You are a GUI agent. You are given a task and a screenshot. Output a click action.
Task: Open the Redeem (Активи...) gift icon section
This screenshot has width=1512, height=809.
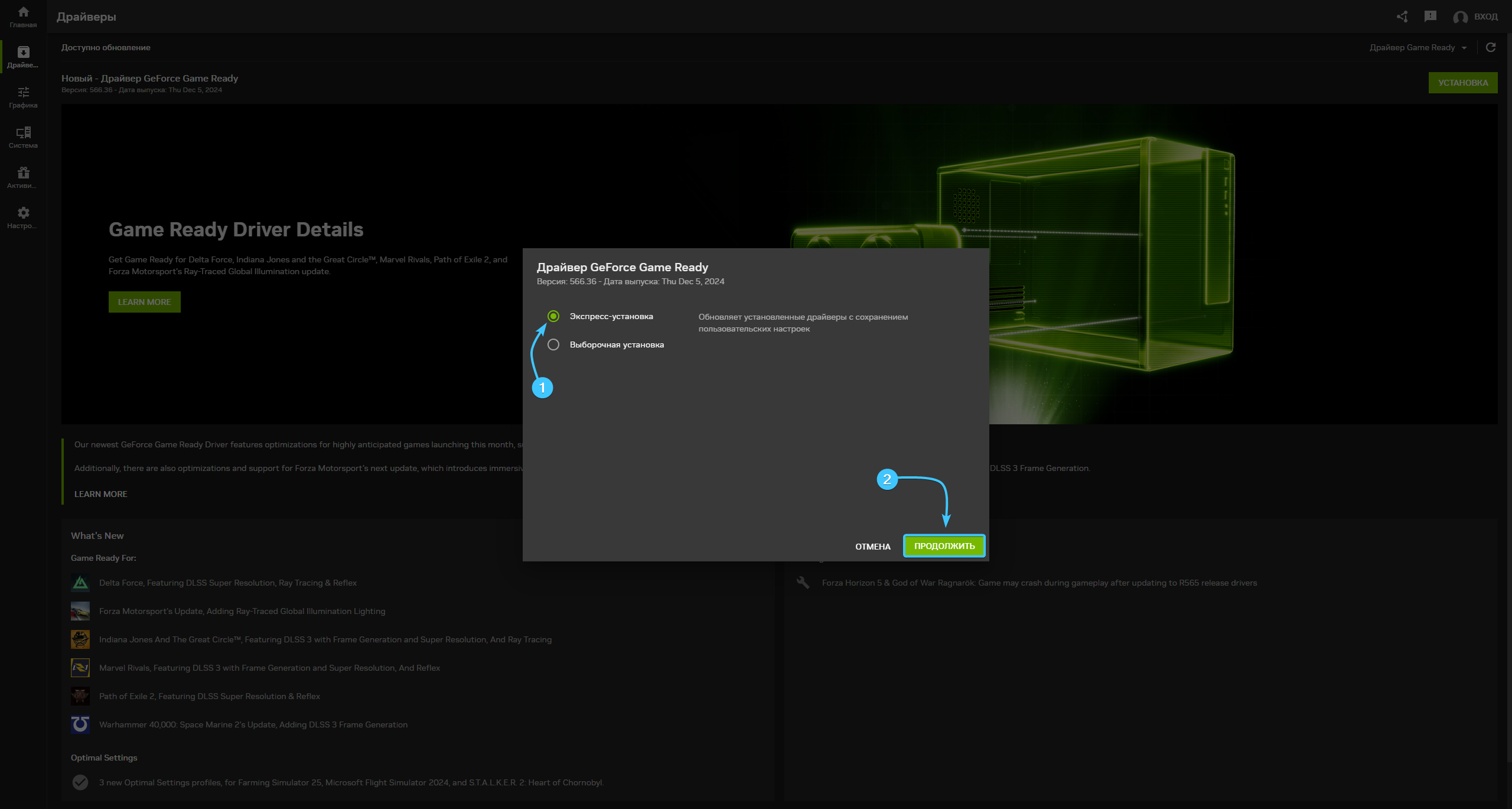click(23, 177)
